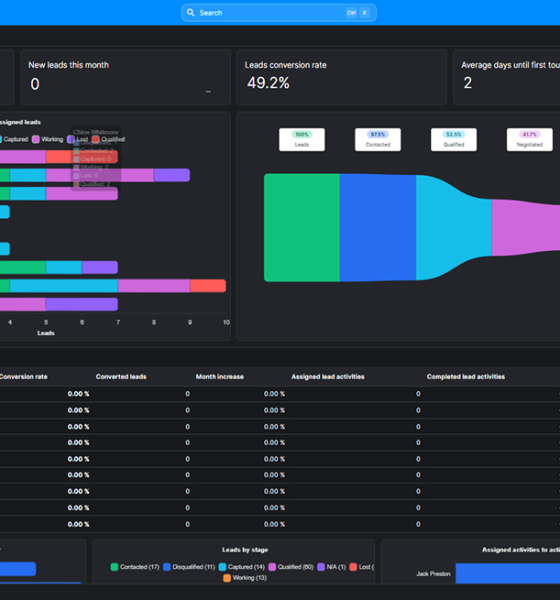Click the magenta Negotiated funnel segment
This screenshot has height=600, width=560.
coord(526,228)
